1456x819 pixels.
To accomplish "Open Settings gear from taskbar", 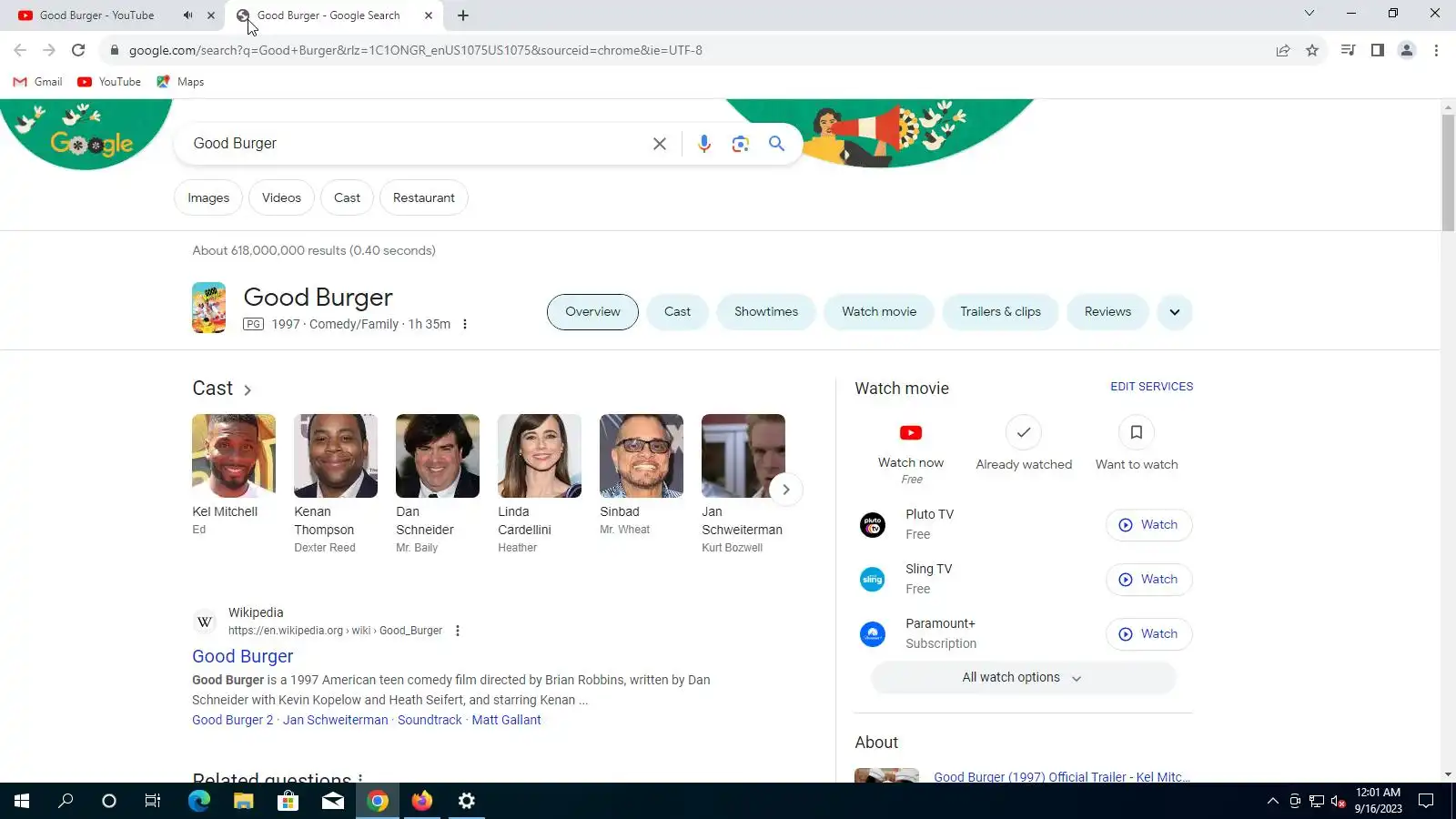I will click(x=467, y=801).
